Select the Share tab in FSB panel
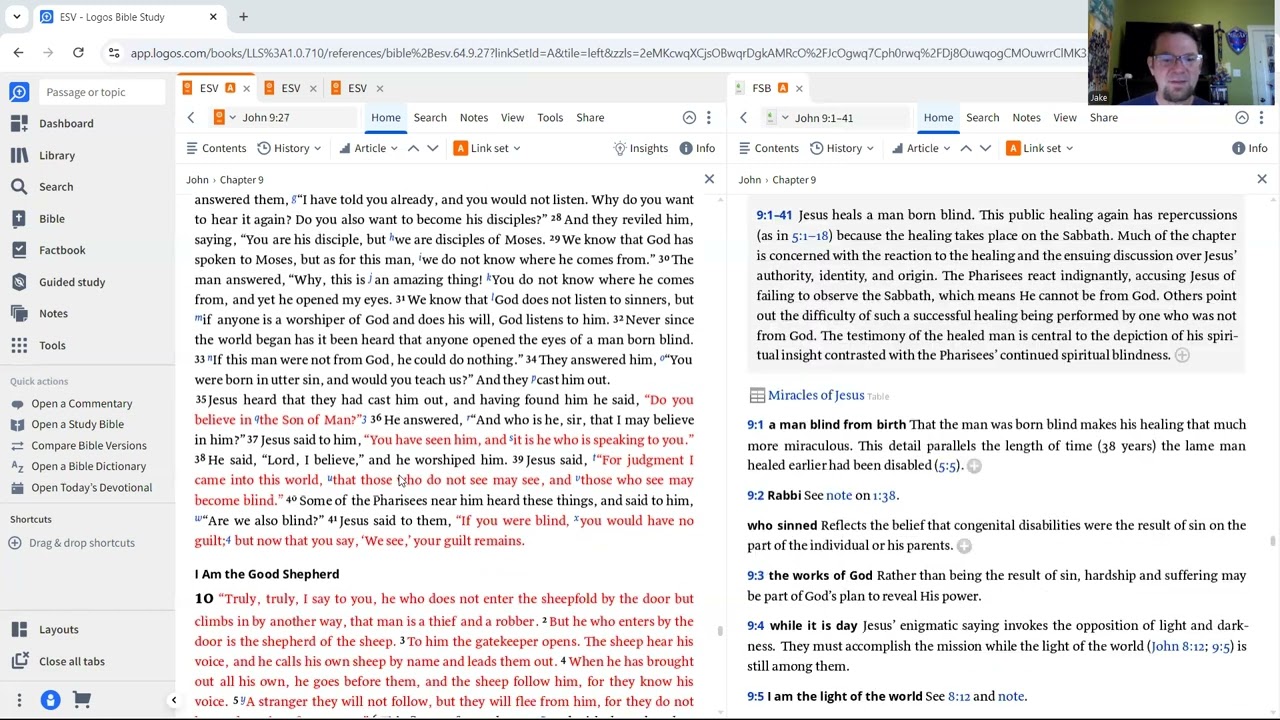Viewport: 1280px width, 720px height. 1103,118
